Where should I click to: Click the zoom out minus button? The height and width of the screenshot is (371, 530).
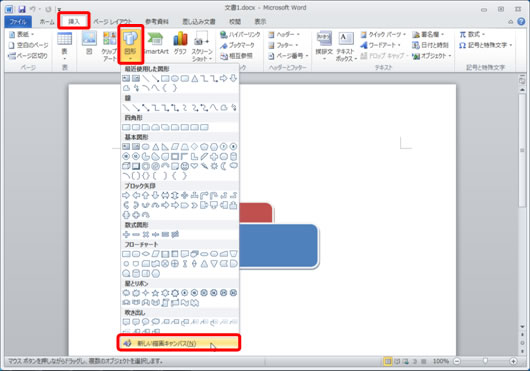[457, 362]
